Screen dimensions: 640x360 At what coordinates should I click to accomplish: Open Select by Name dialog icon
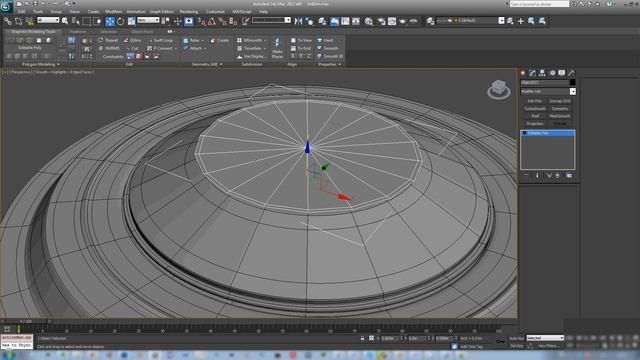(x=76, y=21)
